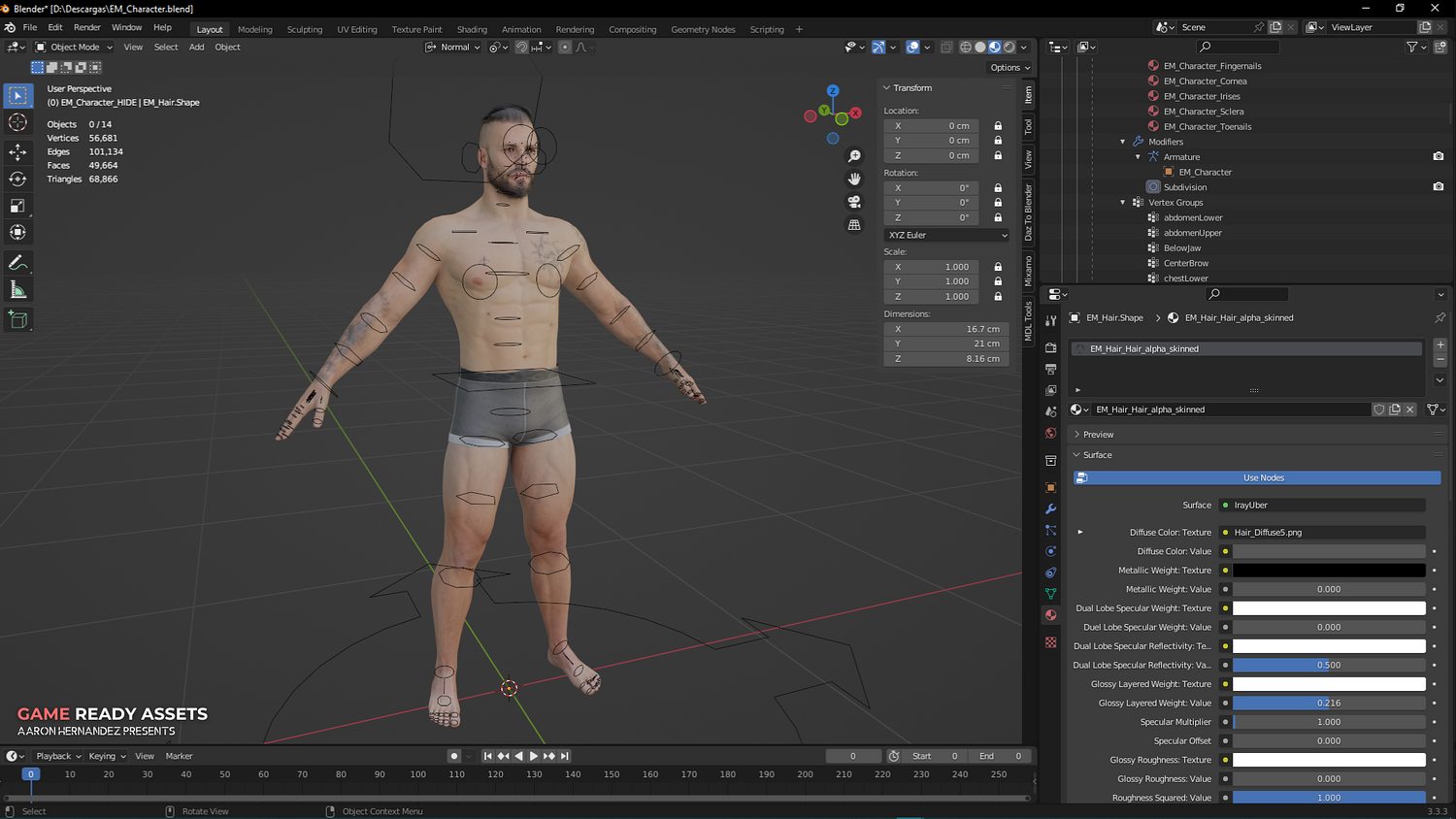Open the Particles properties tab
Viewport: 1456px width, 819px height.
pos(1051,530)
